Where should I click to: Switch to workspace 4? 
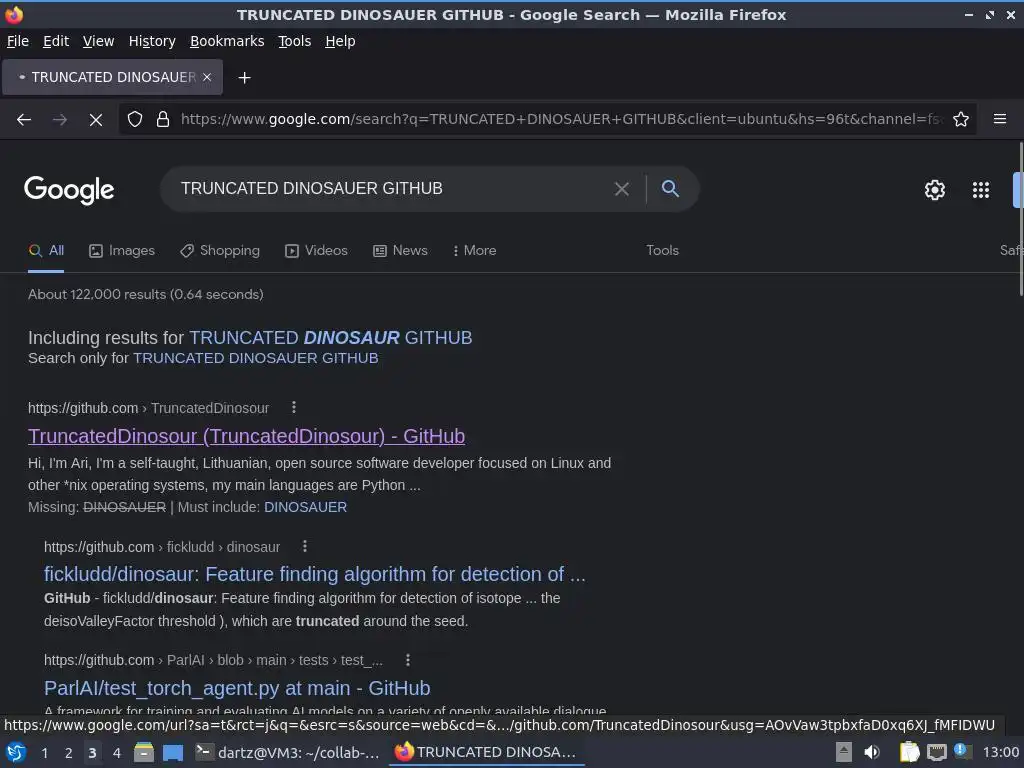[116, 753]
